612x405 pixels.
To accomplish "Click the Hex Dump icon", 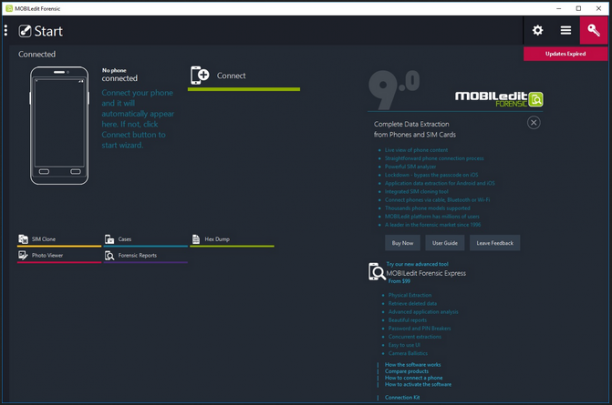I will [196, 239].
